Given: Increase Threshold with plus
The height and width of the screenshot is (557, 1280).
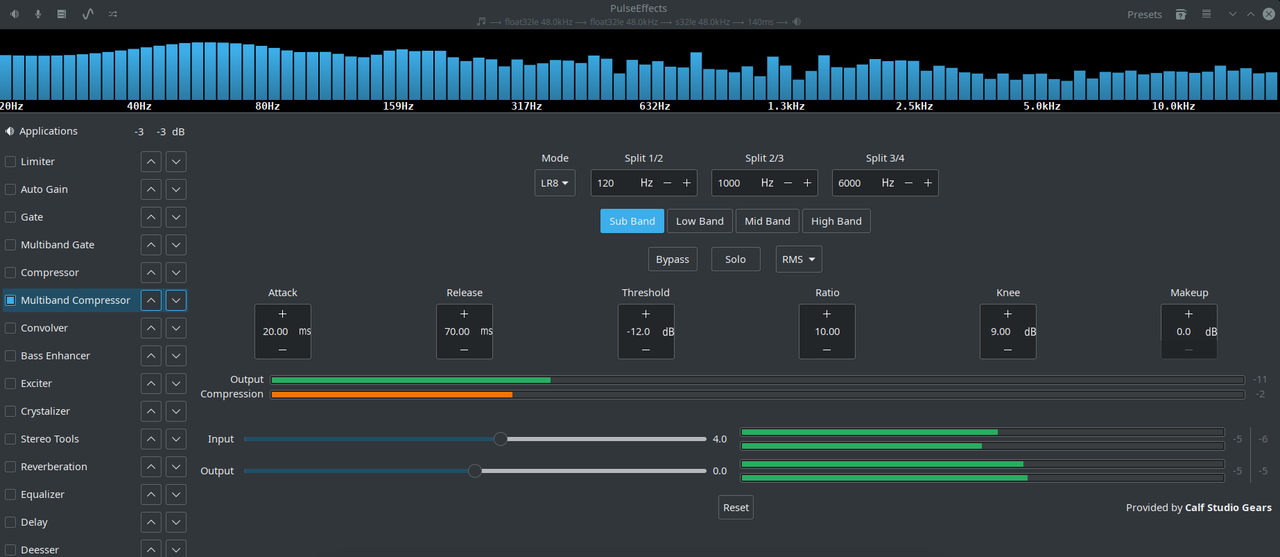Looking at the screenshot, I should coord(646,314).
